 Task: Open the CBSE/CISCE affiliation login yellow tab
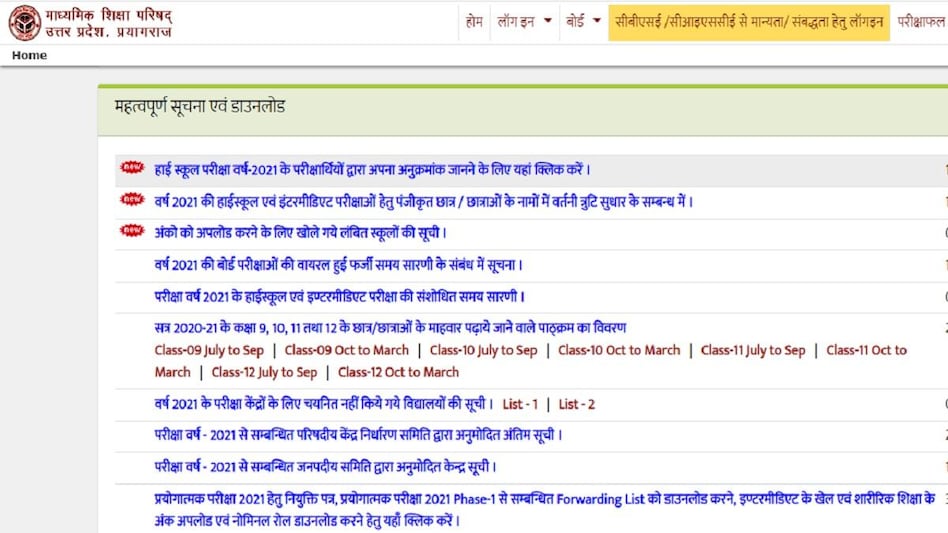pyautogui.click(x=749, y=22)
